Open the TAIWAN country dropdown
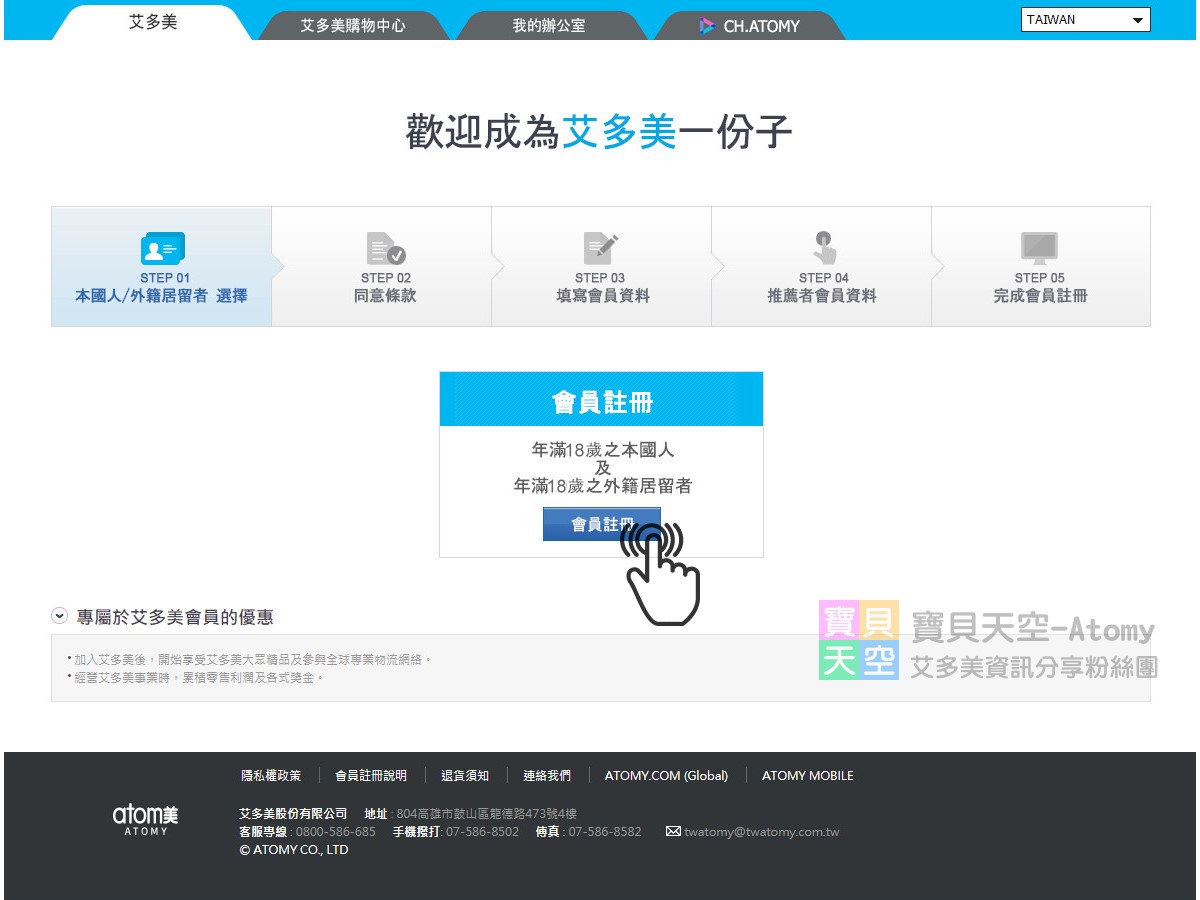1200x900 pixels. (x=1086, y=20)
